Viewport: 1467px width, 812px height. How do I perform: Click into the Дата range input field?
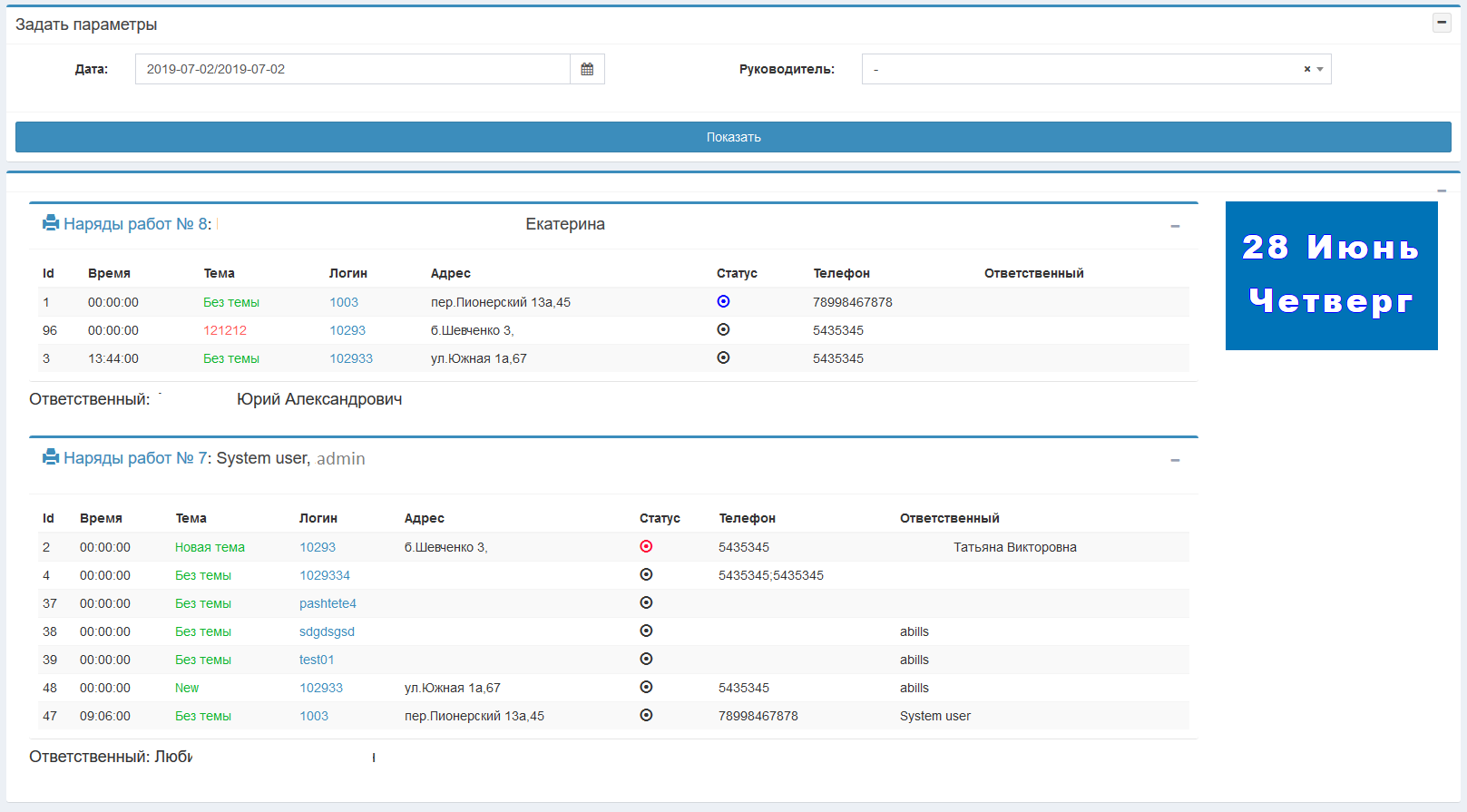point(352,69)
